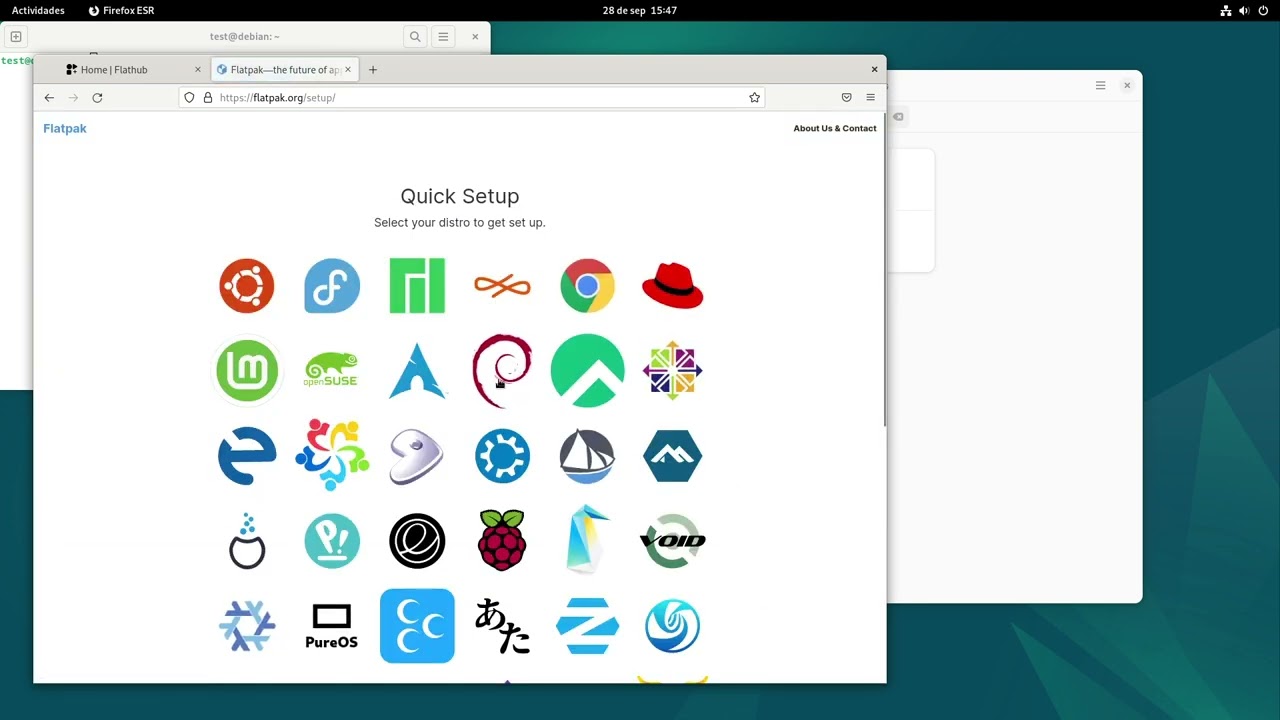
Task: Select the CentOS logo
Action: pos(672,371)
